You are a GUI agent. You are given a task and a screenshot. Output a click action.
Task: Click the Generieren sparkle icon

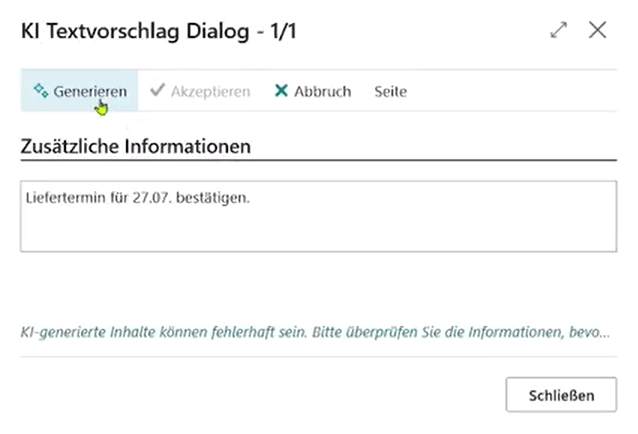pyautogui.click(x=41, y=90)
